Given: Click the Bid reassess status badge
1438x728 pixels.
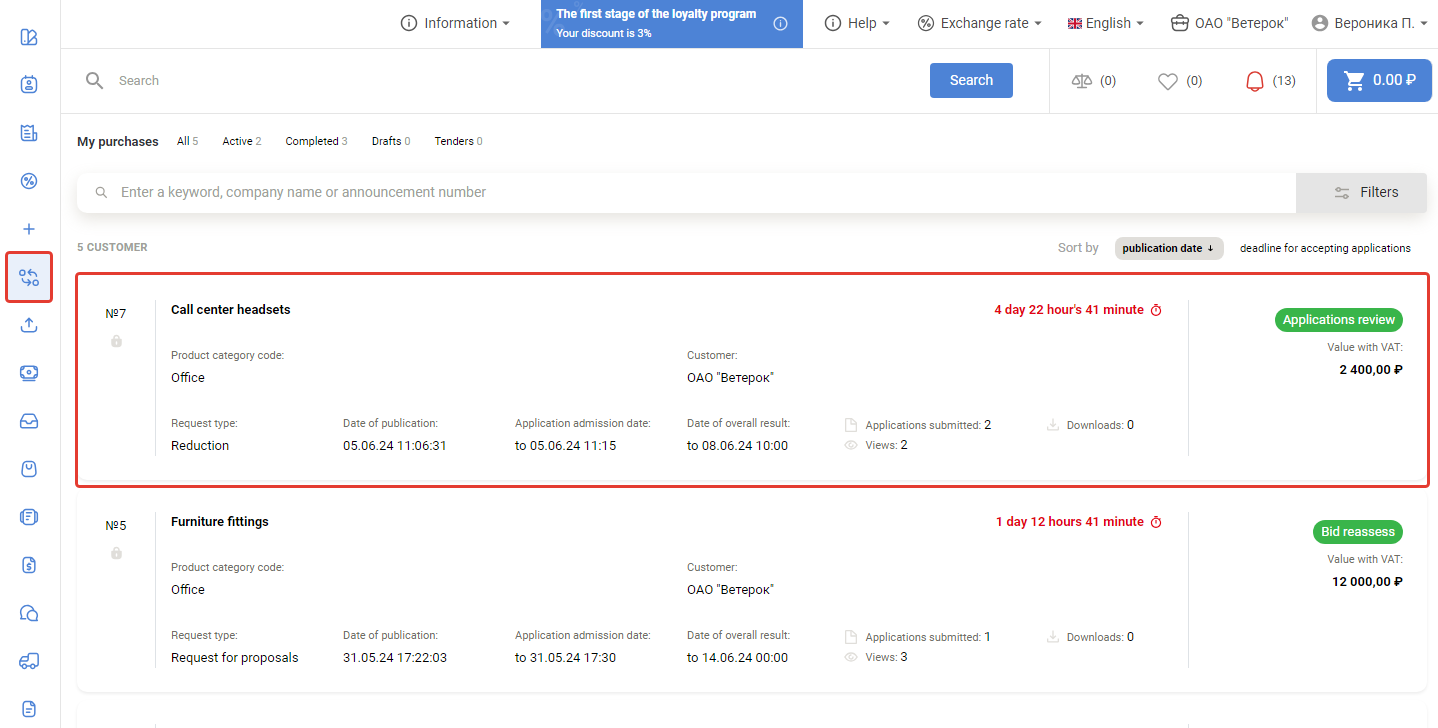Looking at the screenshot, I should click(x=1358, y=532).
